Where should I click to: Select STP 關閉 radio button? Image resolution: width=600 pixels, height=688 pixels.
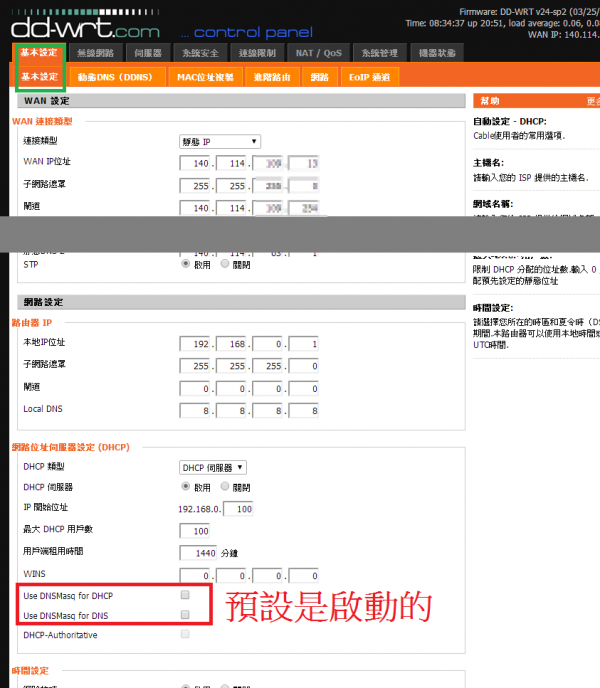224,265
